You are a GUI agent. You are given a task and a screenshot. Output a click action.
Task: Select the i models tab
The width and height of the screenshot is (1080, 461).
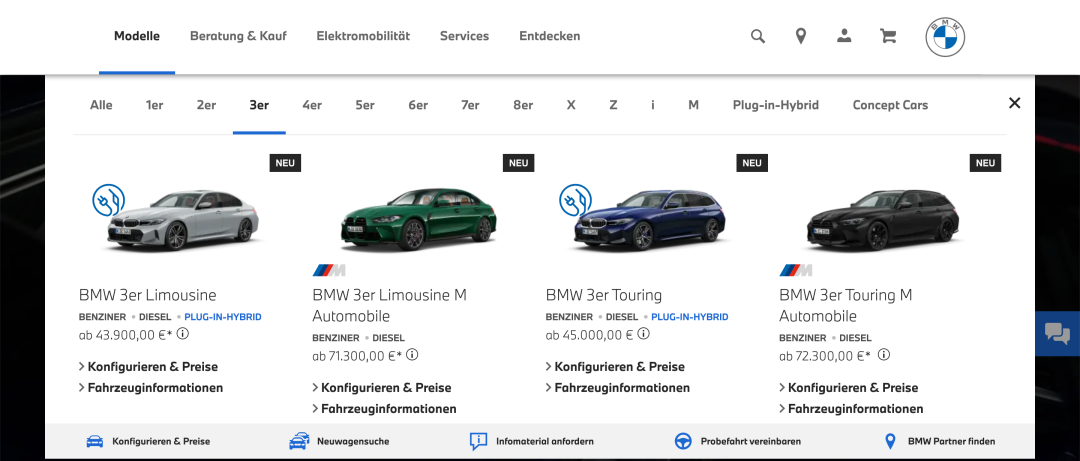[x=653, y=105]
